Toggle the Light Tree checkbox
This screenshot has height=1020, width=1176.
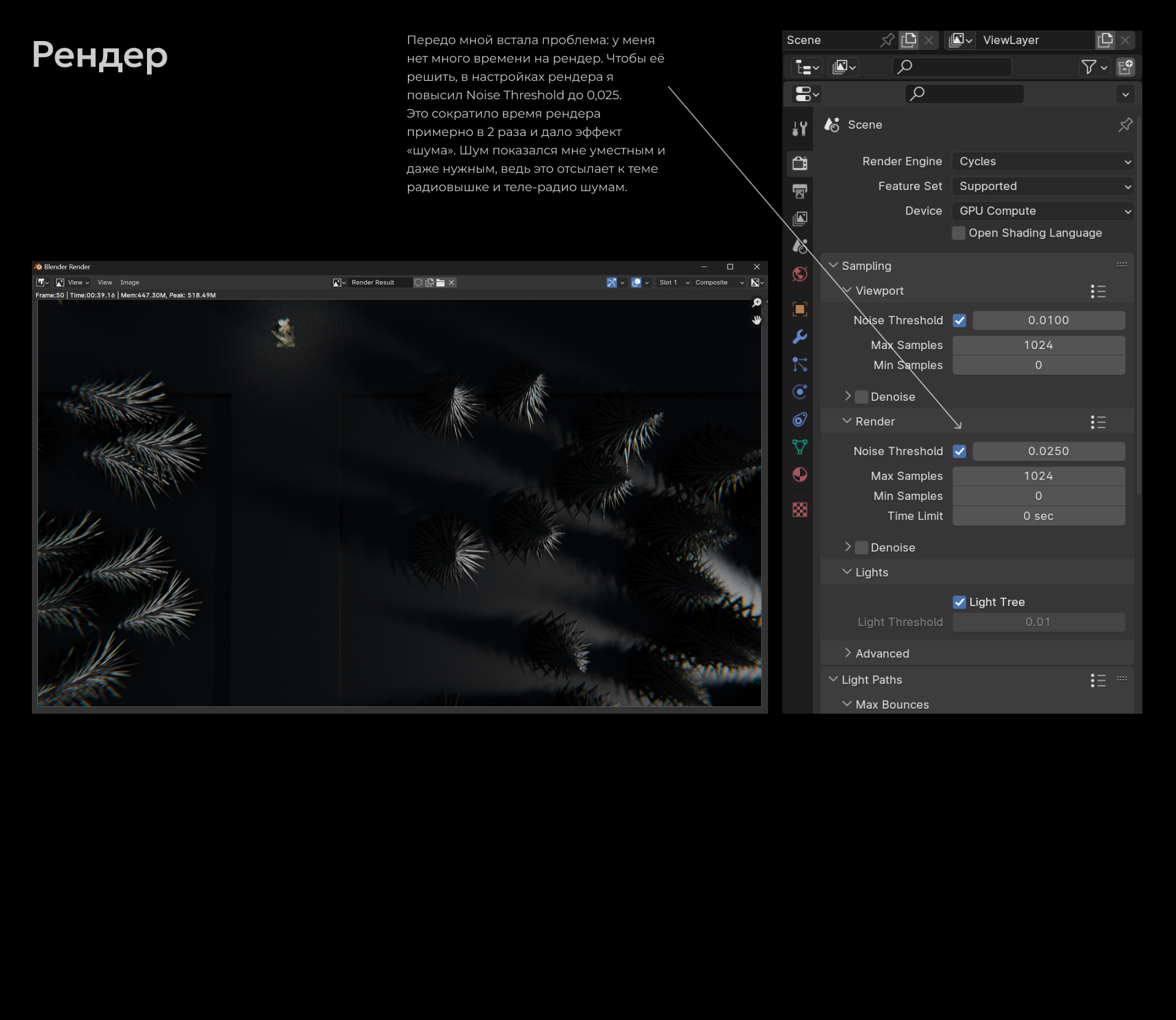pyautogui.click(x=959, y=602)
